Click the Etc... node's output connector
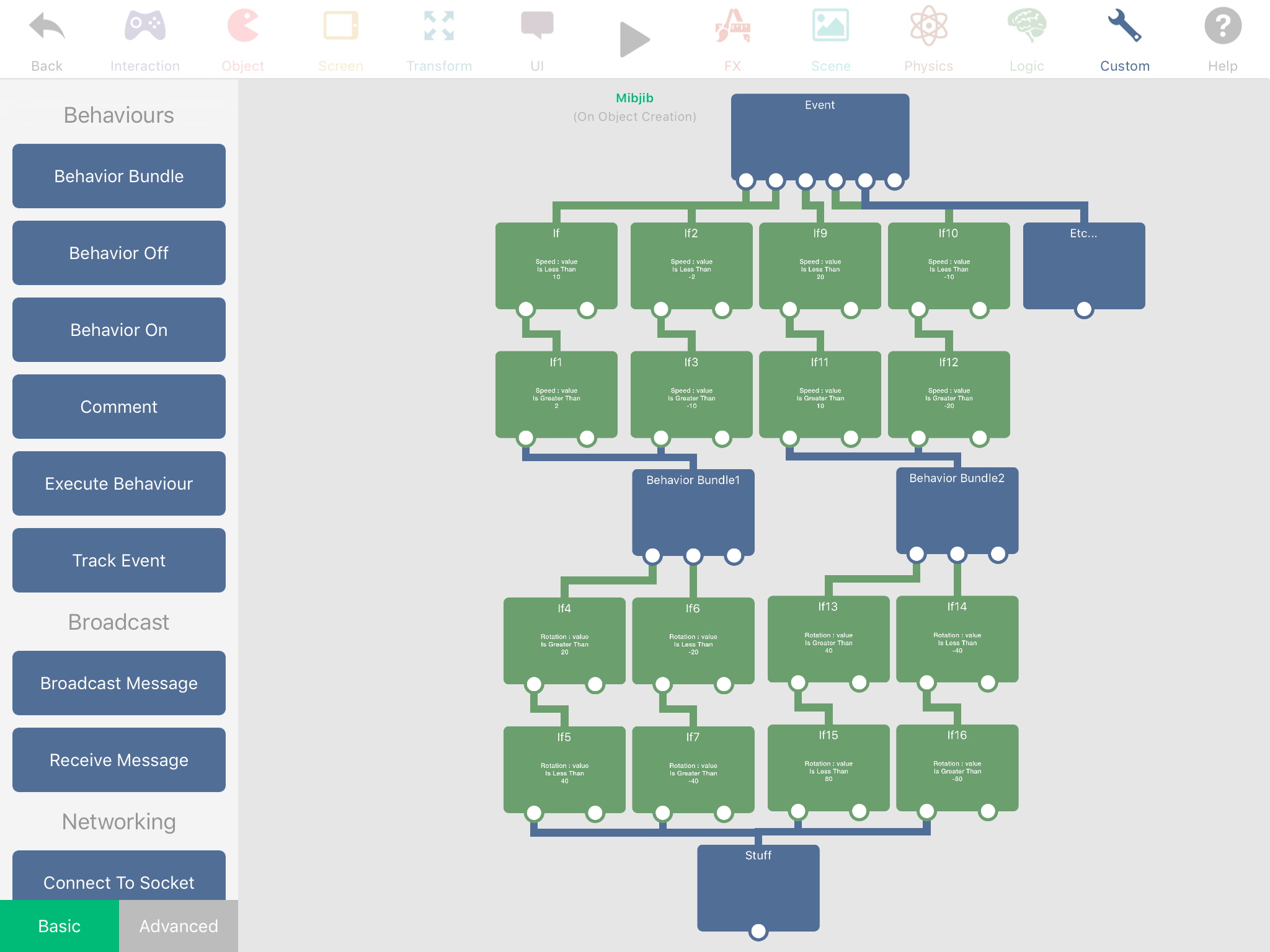This screenshot has height=952, width=1270. tap(1083, 309)
